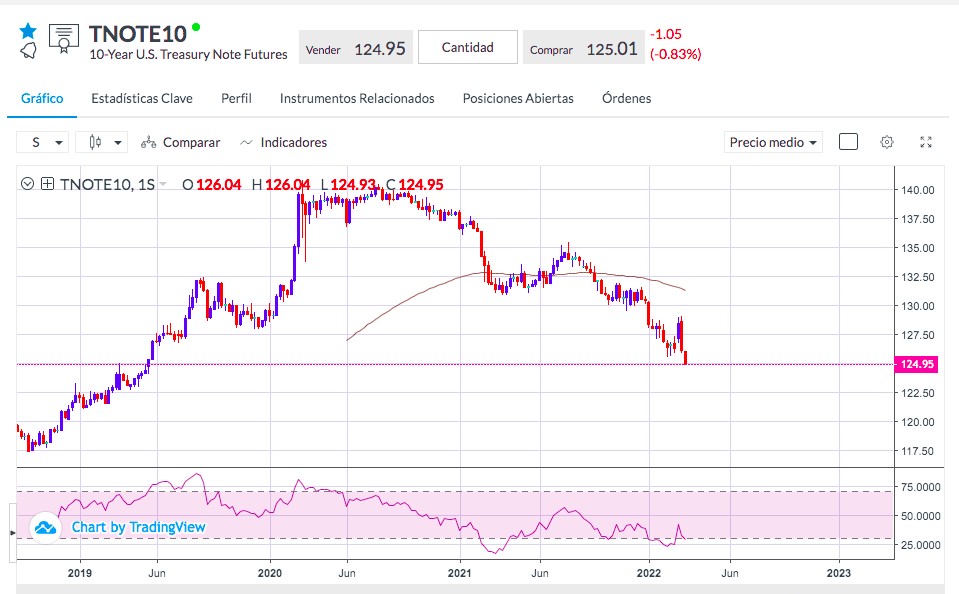
Task: Open the Posiciones Abiertas tab
Action: (x=518, y=98)
